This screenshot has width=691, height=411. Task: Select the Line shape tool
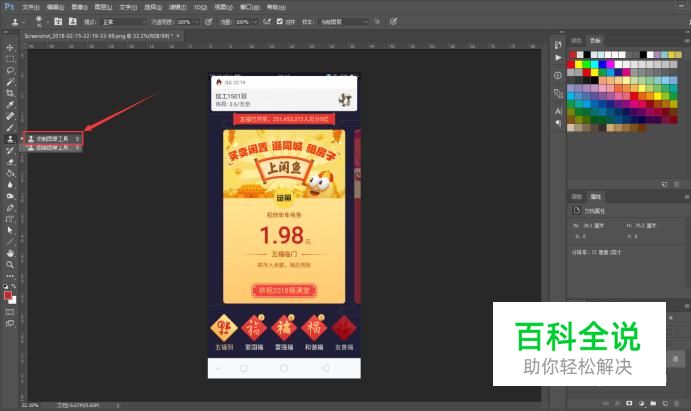(10, 242)
